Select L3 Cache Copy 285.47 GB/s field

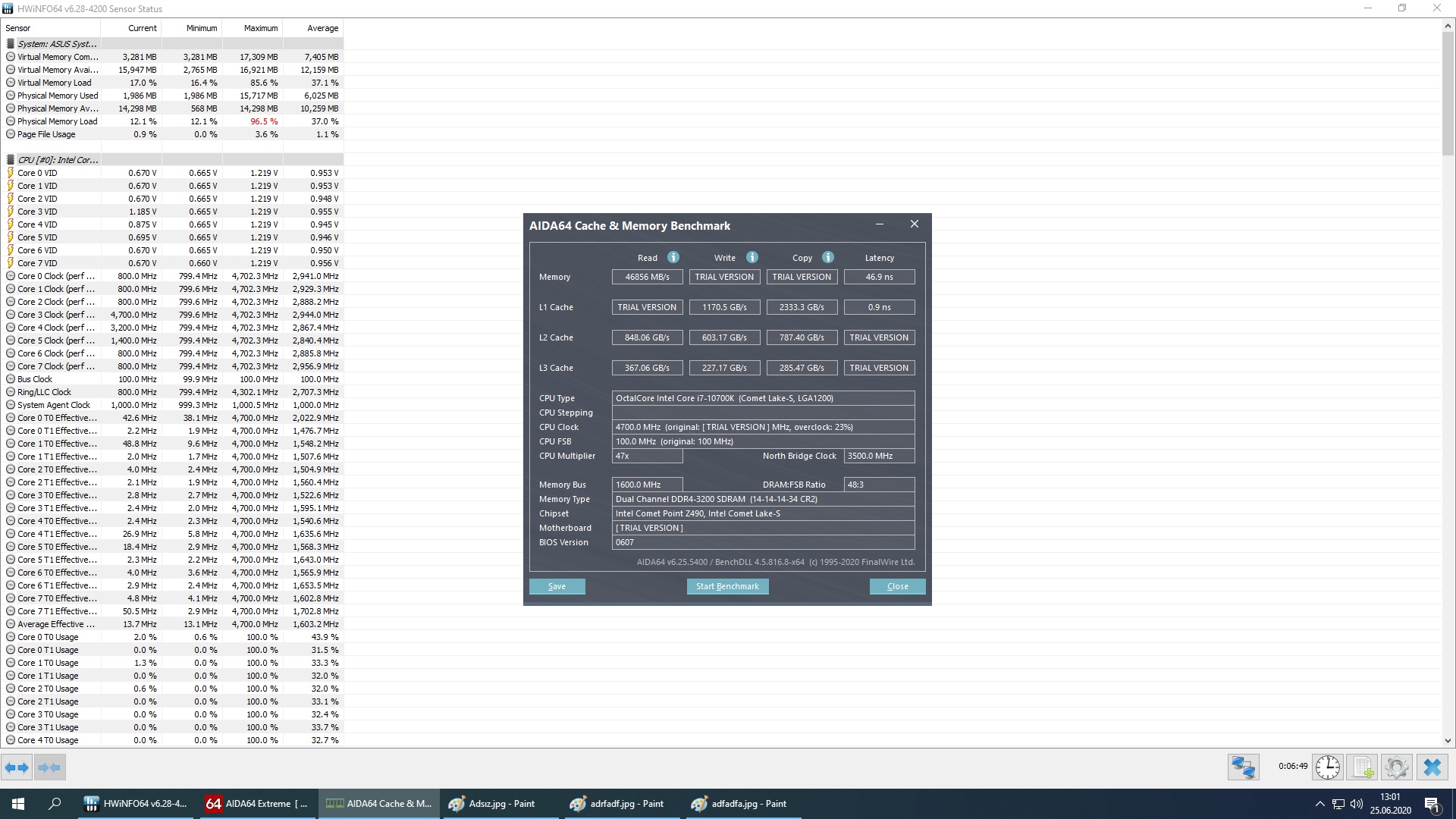click(802, 368)
